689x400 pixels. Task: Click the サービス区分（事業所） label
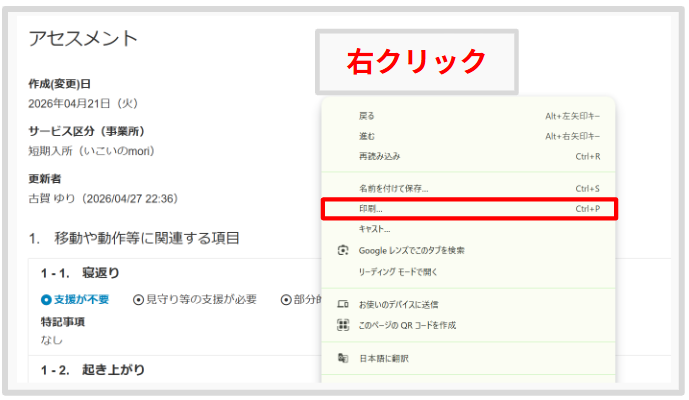click(87, 131)
